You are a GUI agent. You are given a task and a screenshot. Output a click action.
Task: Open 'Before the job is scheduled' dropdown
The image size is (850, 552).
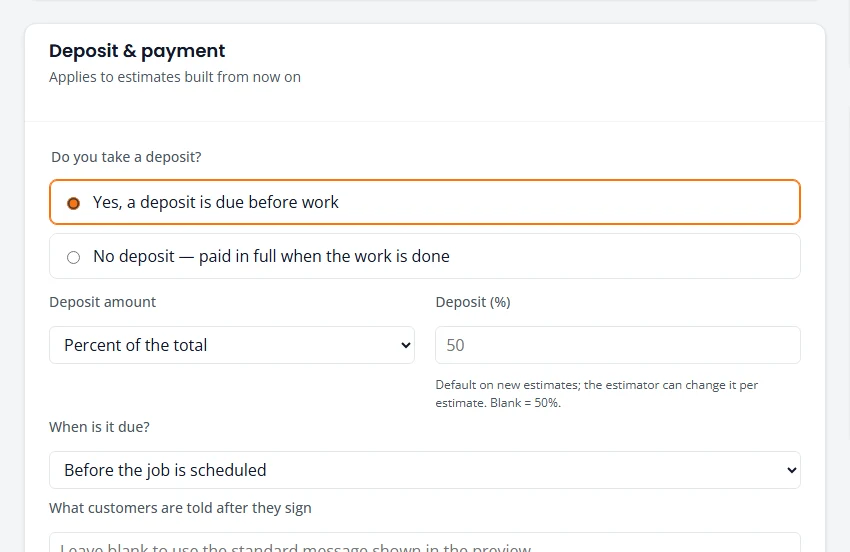pyautogui.click(x=424, y=470)
